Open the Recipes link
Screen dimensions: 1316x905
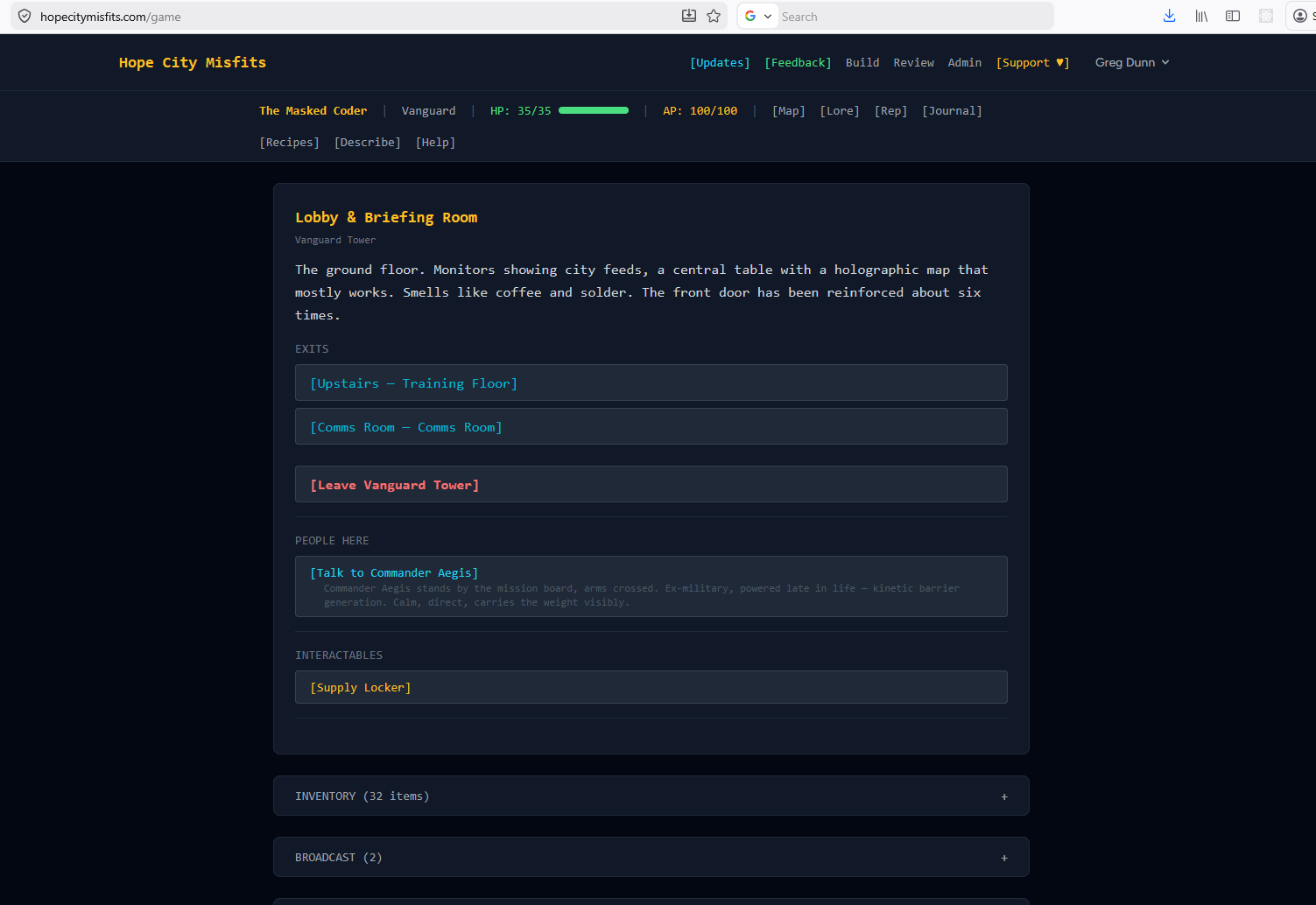[289, 142]
